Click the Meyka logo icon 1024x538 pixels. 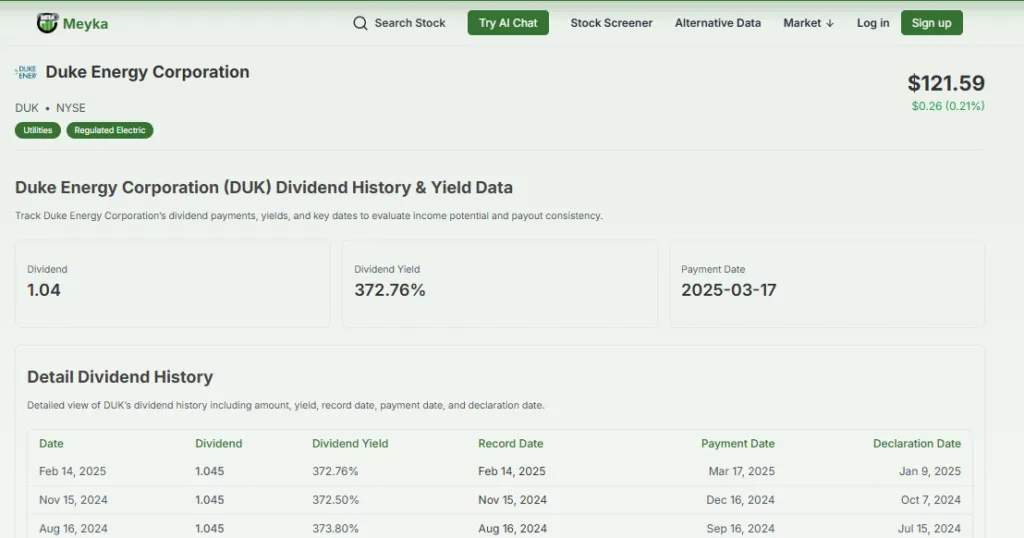(x=47, y=23)
